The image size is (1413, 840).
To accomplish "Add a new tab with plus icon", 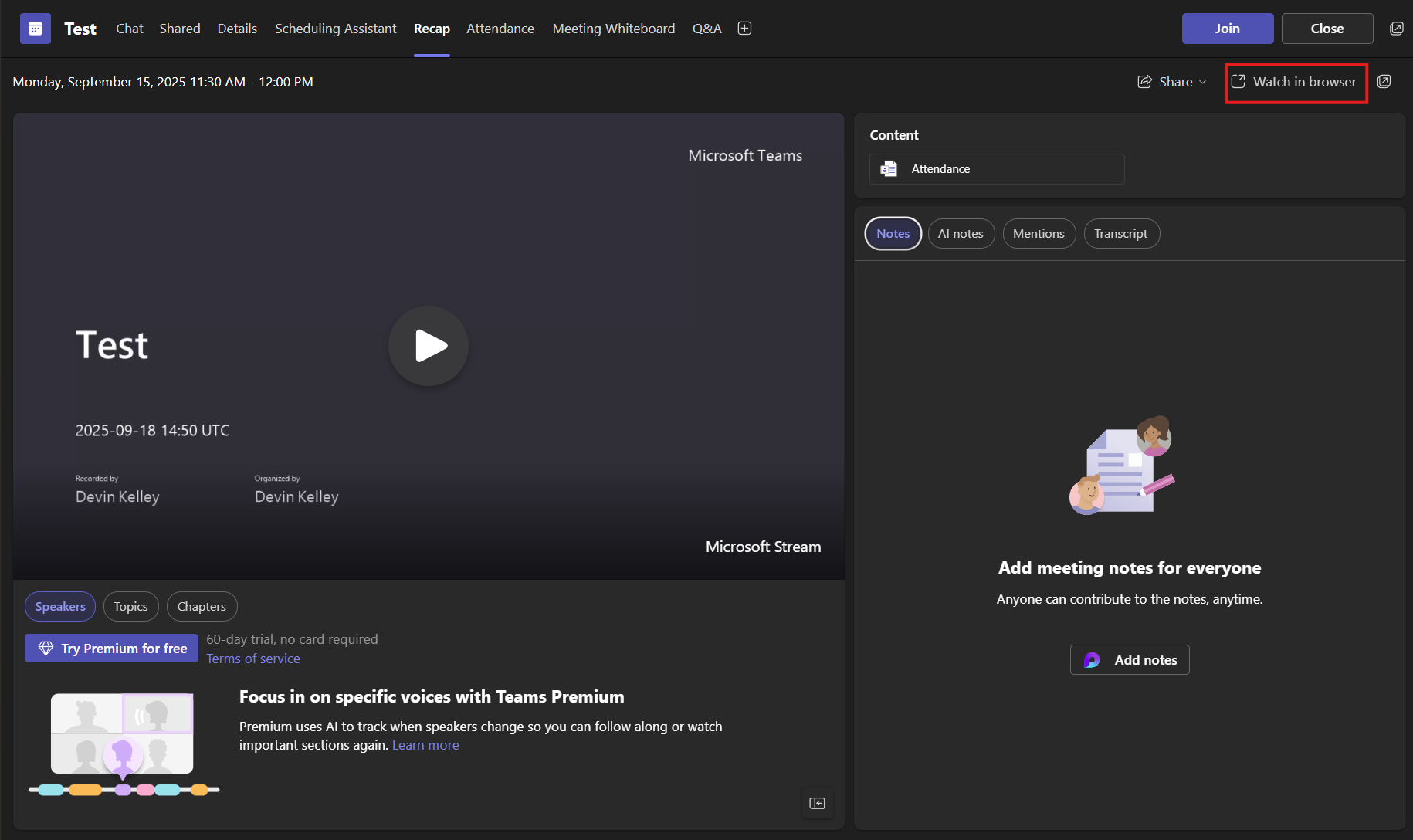I will 744,29.
